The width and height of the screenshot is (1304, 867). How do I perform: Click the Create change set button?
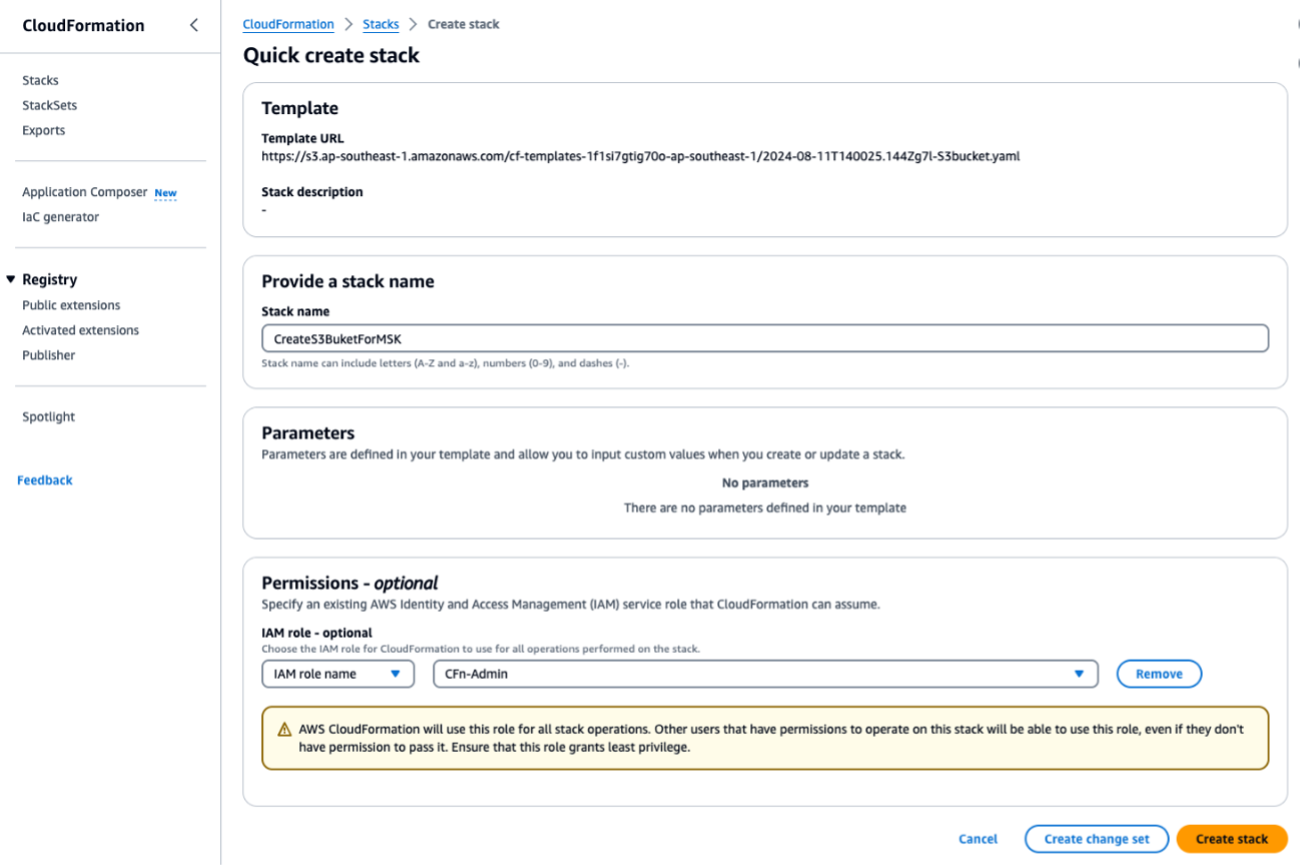click(x=1096, y=839)
